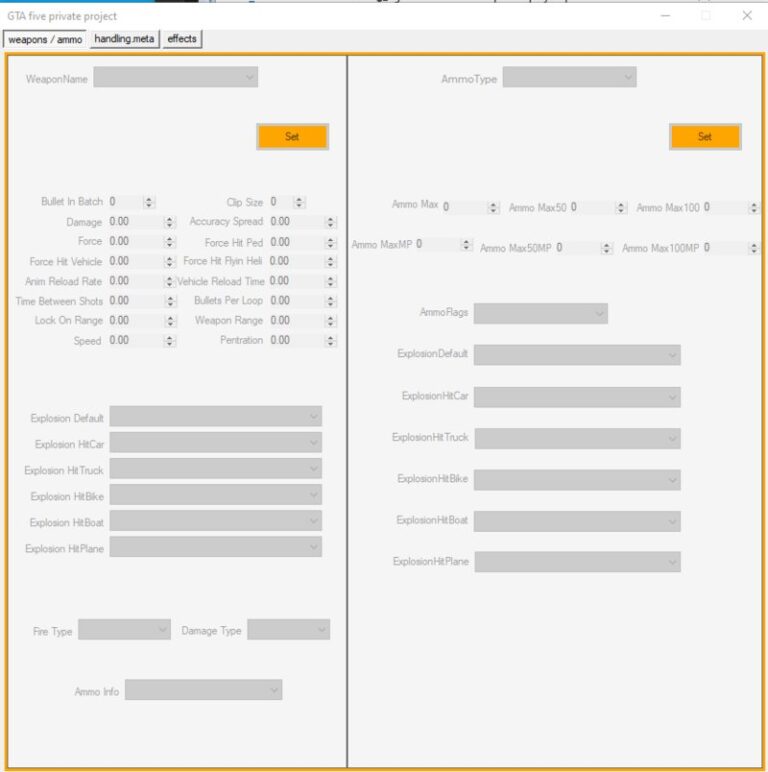Screen dimensions: 768x772
Task: Expand the AmmoFlags dropdown
Action: click(x=540, y=314)
